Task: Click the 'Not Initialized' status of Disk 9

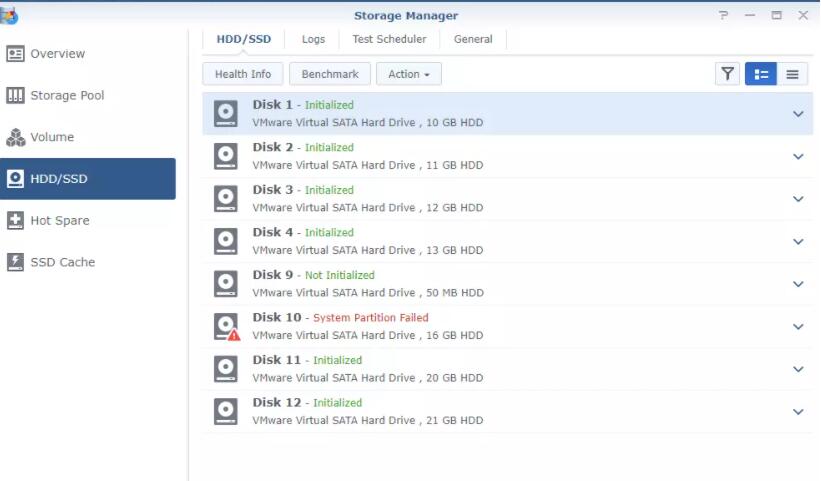Action: click(x=340, y=275)
